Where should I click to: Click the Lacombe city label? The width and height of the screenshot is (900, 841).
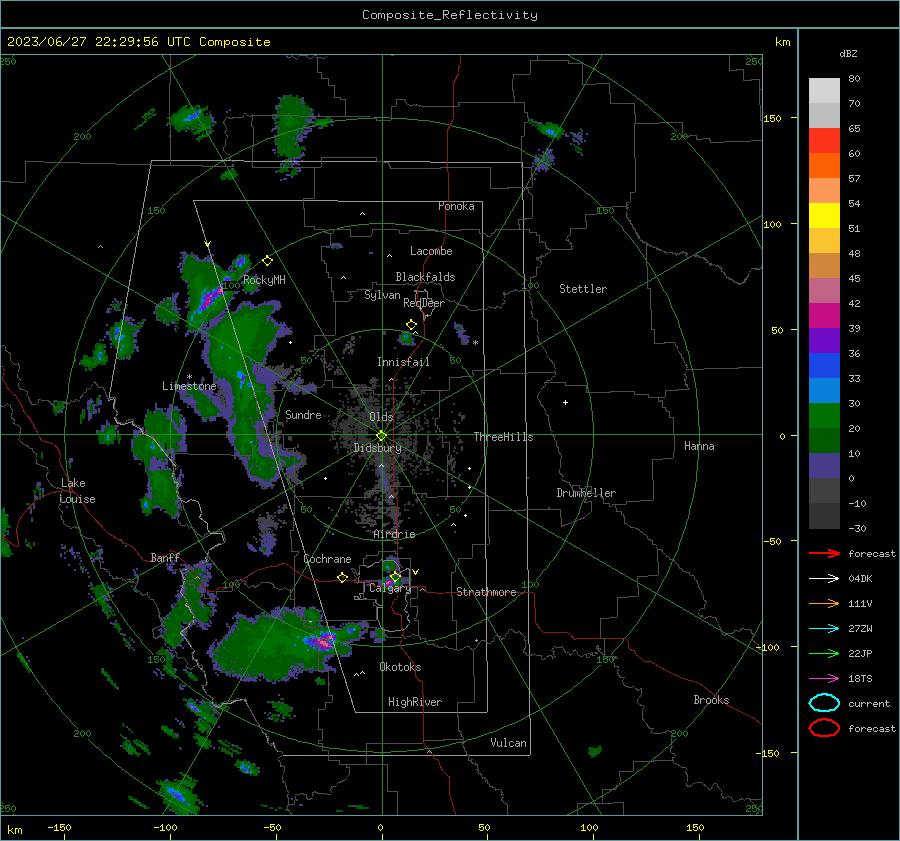431,251
